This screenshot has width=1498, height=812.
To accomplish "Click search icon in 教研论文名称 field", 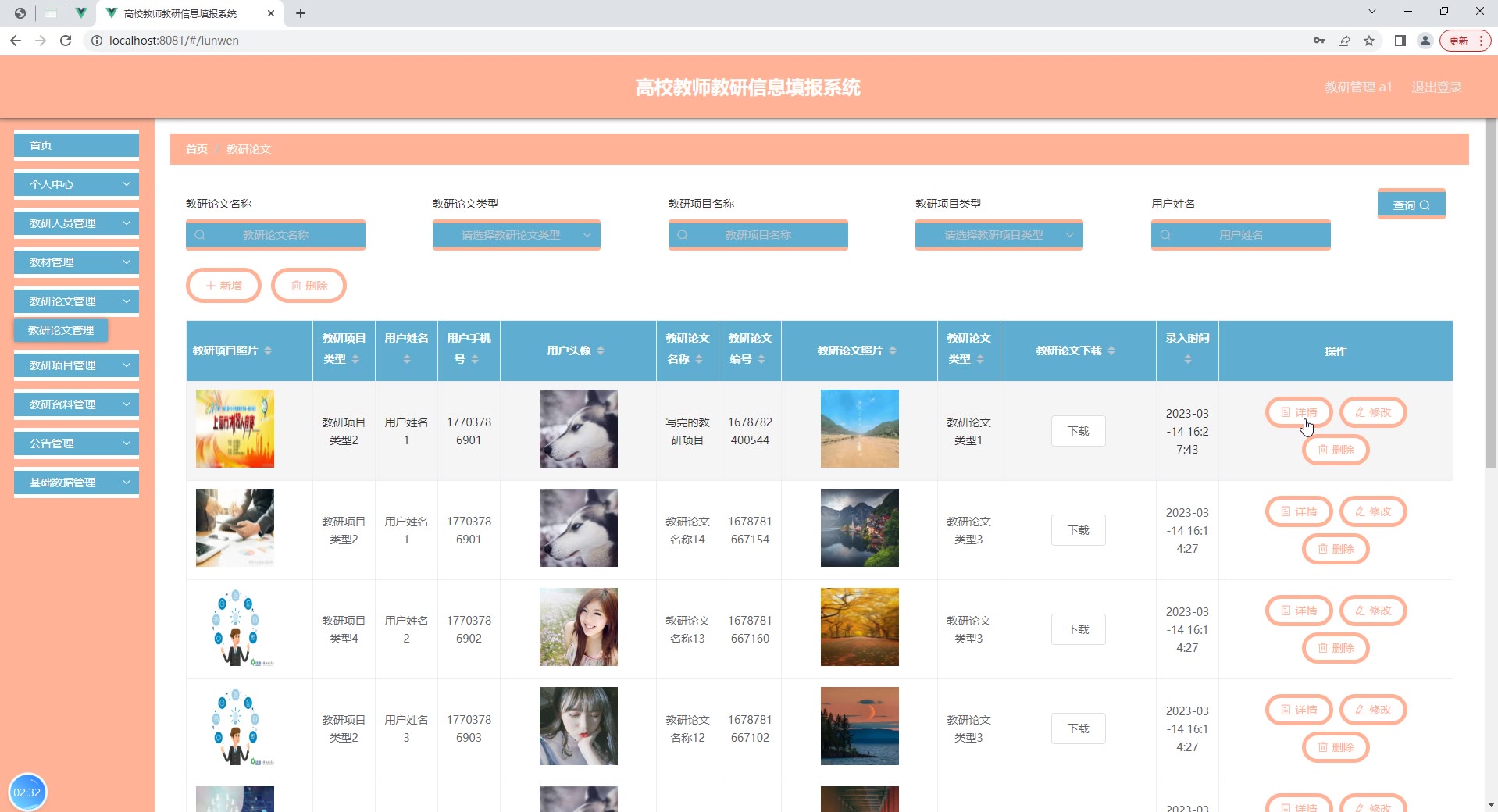I will pyautogui.click(x=200, y=235).
